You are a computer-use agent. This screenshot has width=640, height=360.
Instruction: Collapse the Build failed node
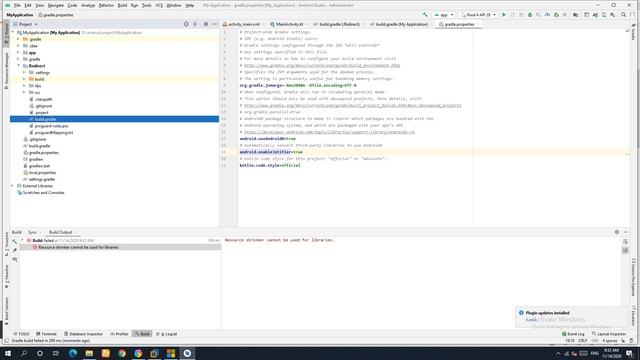click(22, 240)
